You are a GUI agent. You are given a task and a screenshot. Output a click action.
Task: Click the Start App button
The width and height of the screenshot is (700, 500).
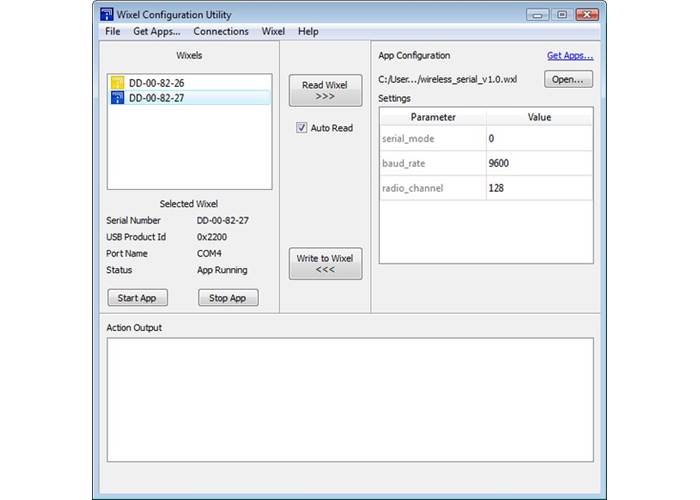pyautogui.click(x=138, y=298)
